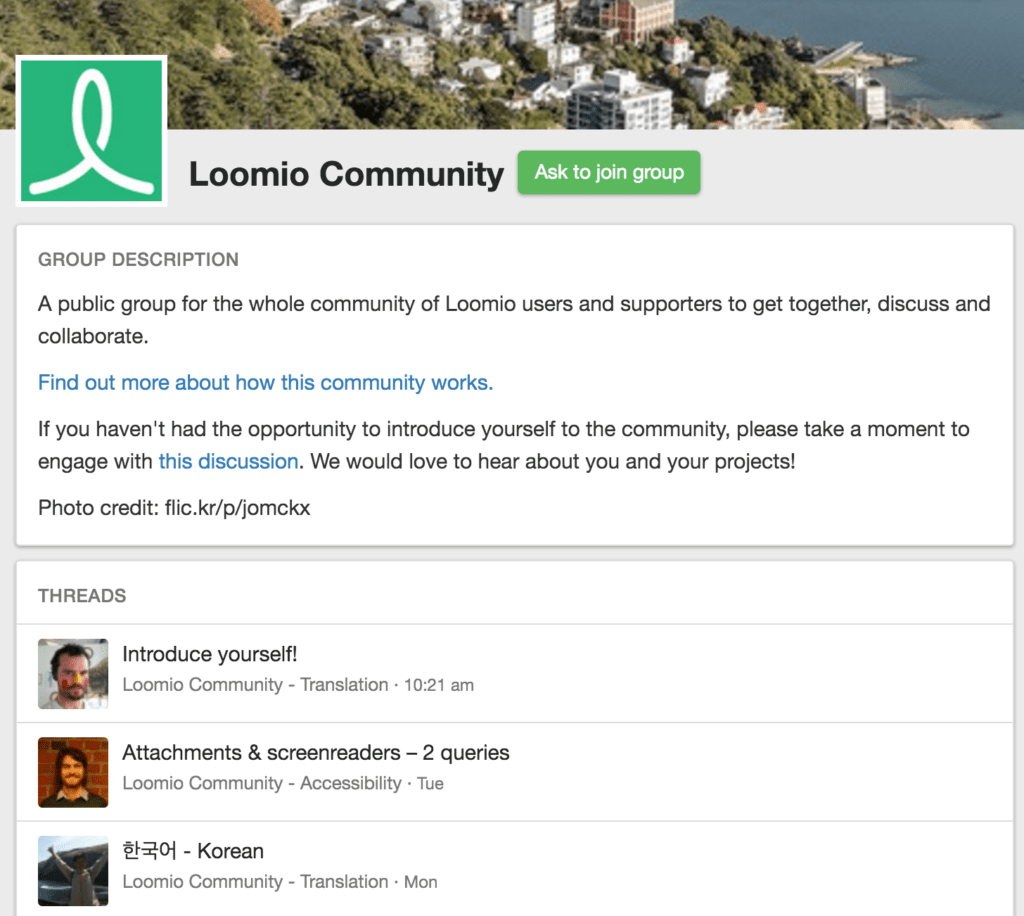Click the Tue timestamp on the accessibility thread
This screenshot has height=916, width=1024.
pos(430,783)
